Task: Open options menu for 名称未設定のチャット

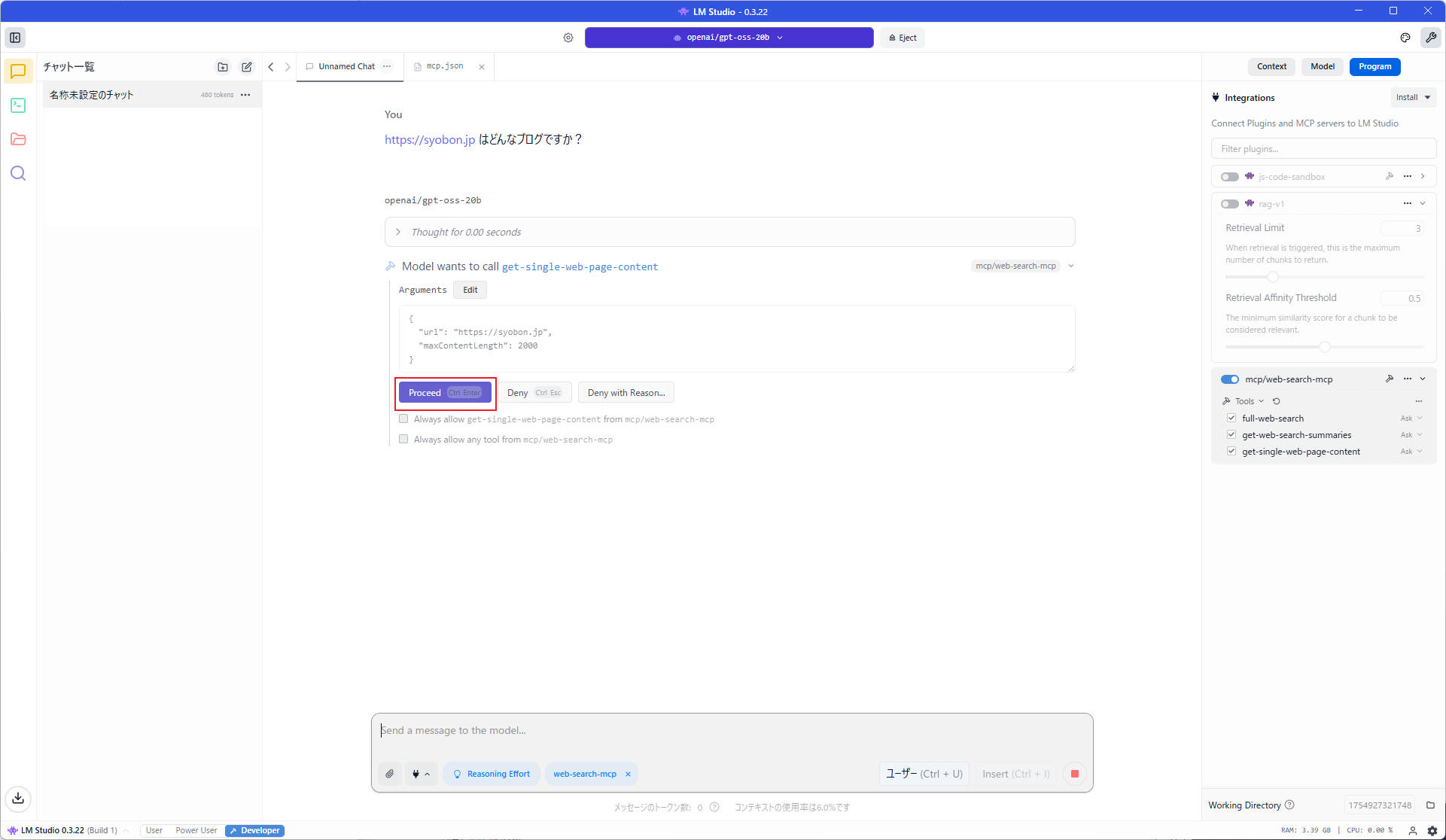Action: pos(245,95)
